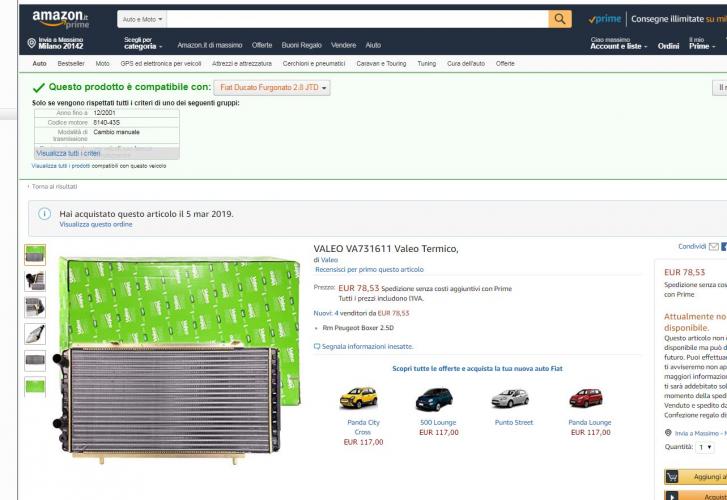This screenshot has height=500, width=727.
Task: Open the Offerte link in top navigation
Action: (262, 45)
